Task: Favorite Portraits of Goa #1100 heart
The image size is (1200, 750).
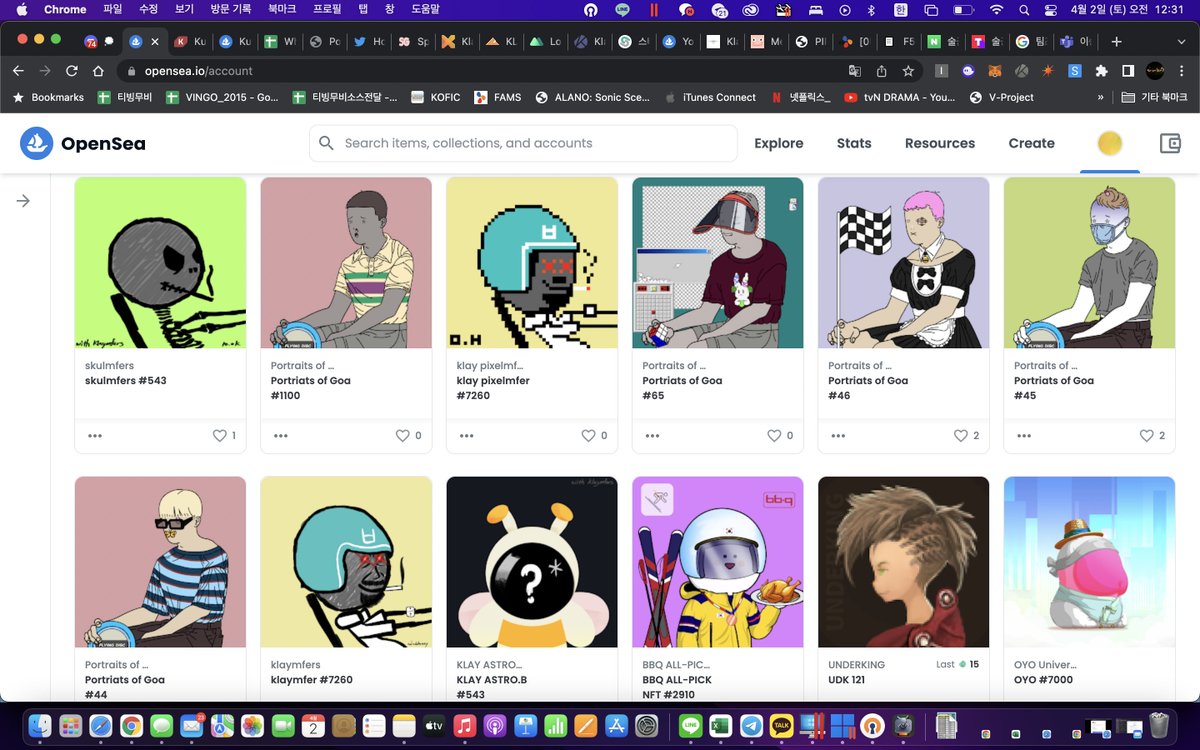Action: (x=403, y=435)
